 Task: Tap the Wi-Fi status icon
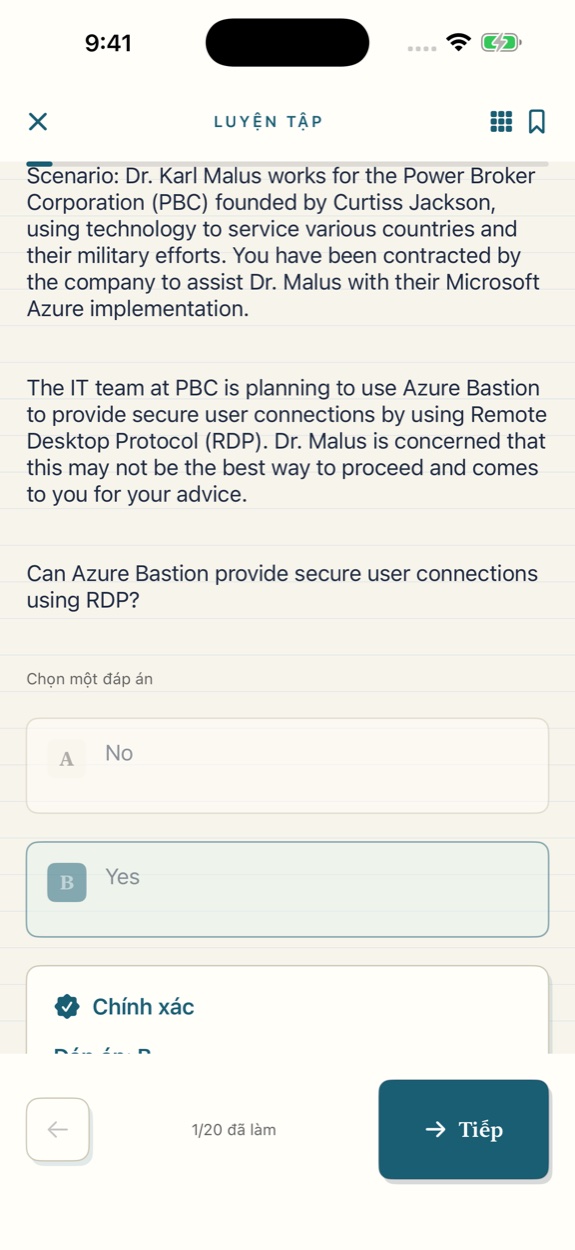459,43
